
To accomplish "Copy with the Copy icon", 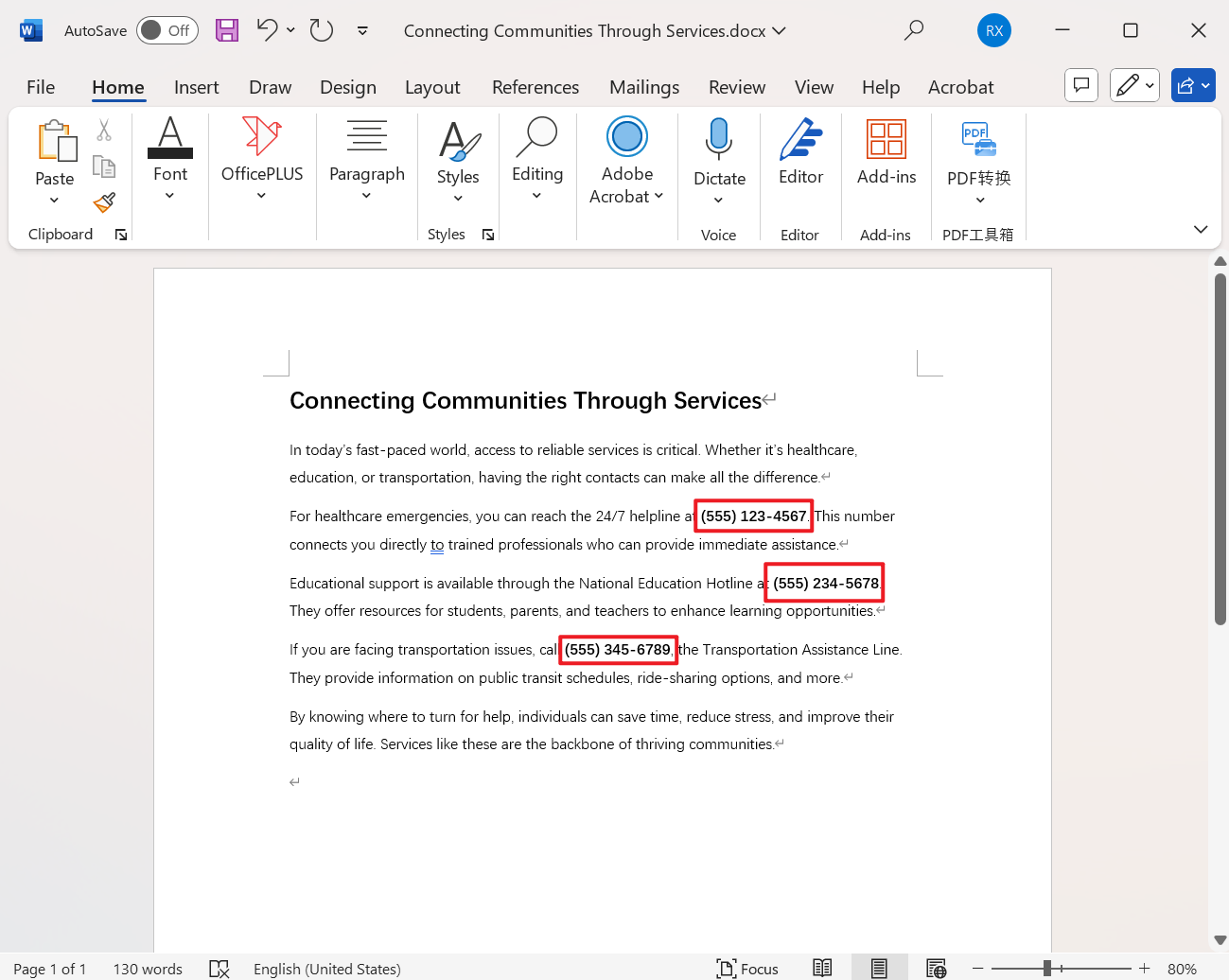I will [104, 166].
